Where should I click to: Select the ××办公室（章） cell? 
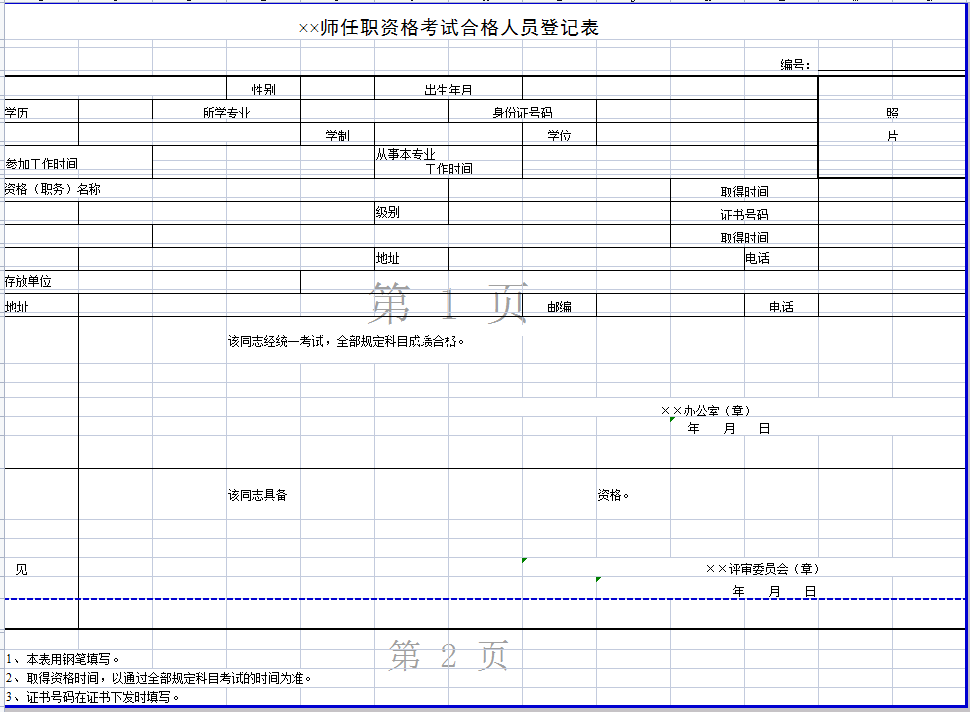click(x=705, y=410)
